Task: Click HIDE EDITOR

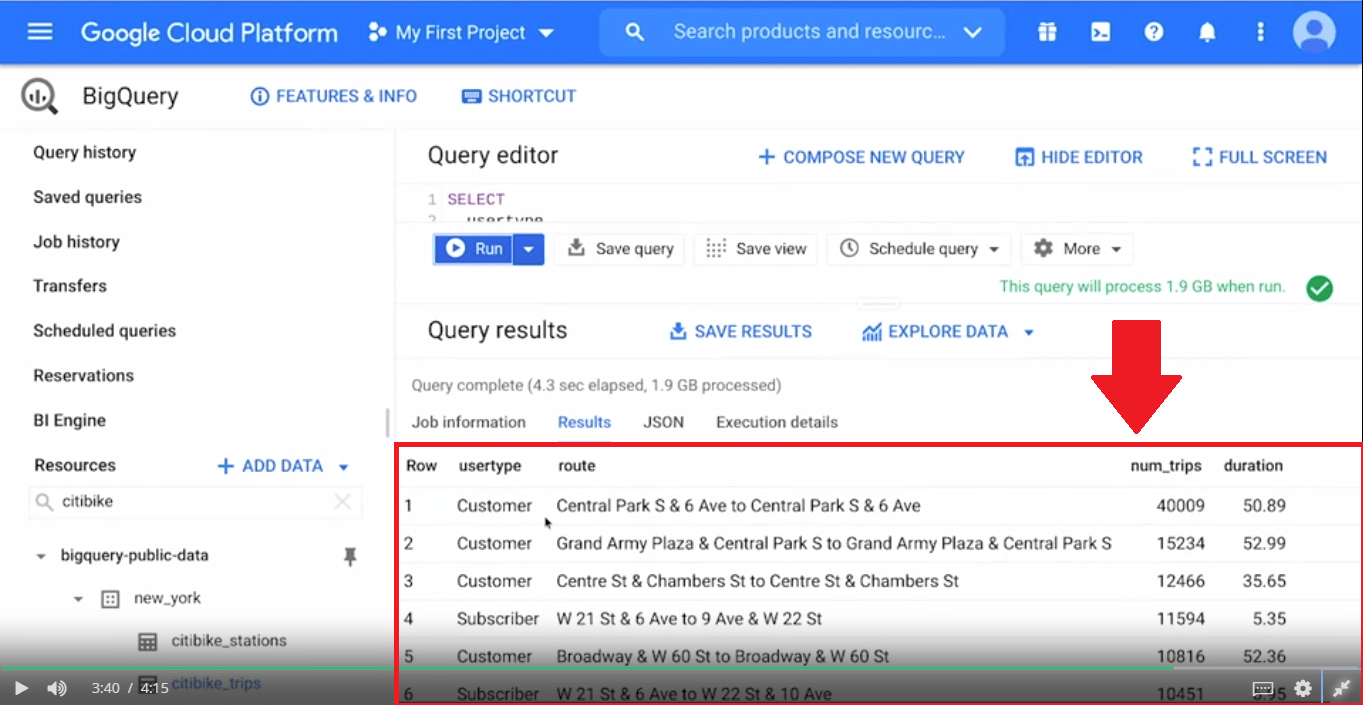Action: point(1079,157)
